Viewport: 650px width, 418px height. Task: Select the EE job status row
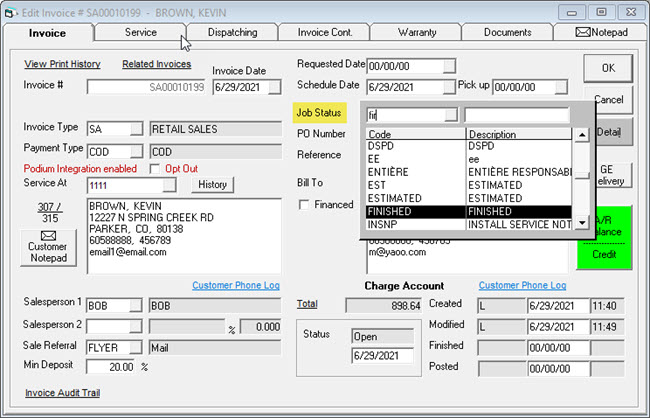click(469, 159)
